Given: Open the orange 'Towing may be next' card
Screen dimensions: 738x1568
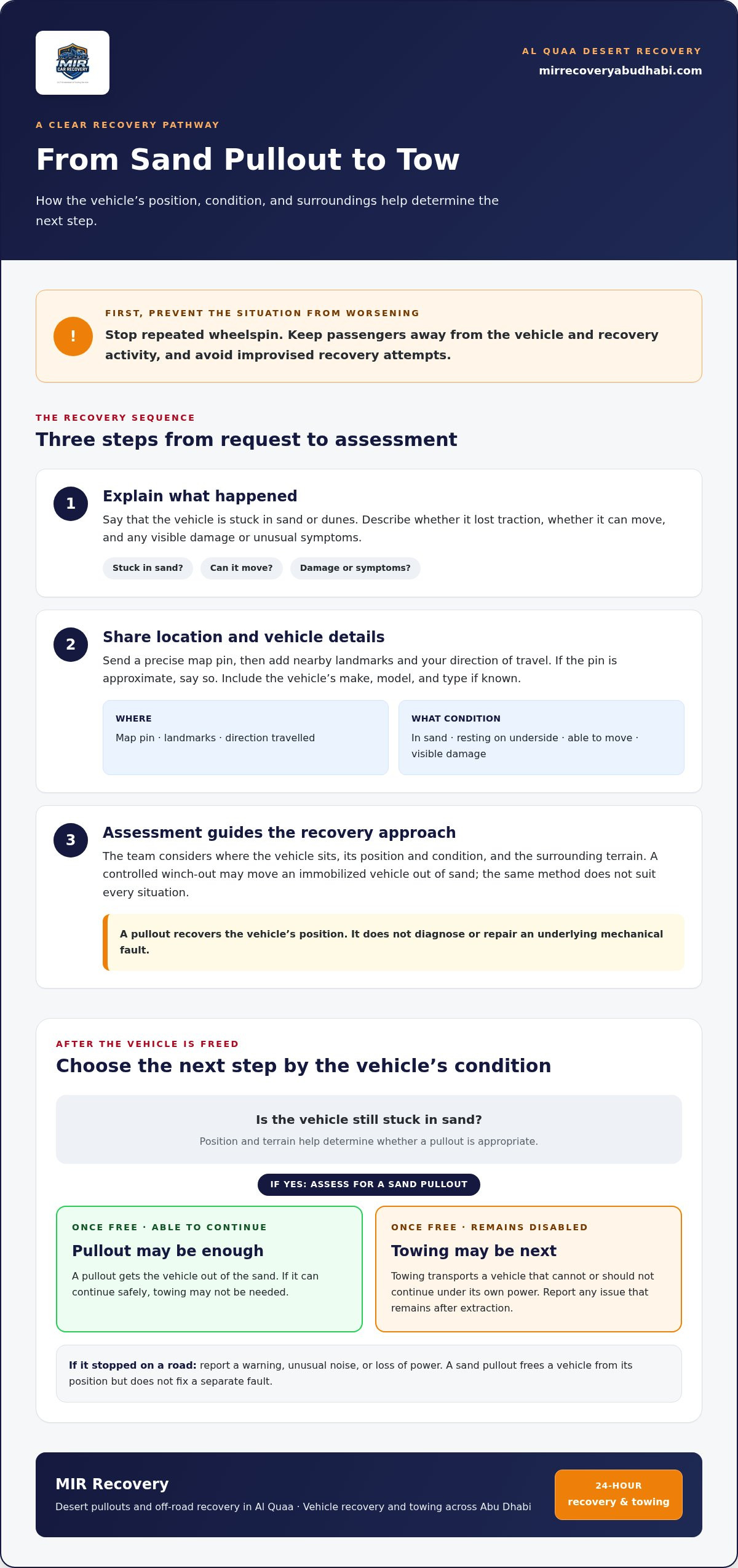Looking at the screenshot, I should [528, 1268].
